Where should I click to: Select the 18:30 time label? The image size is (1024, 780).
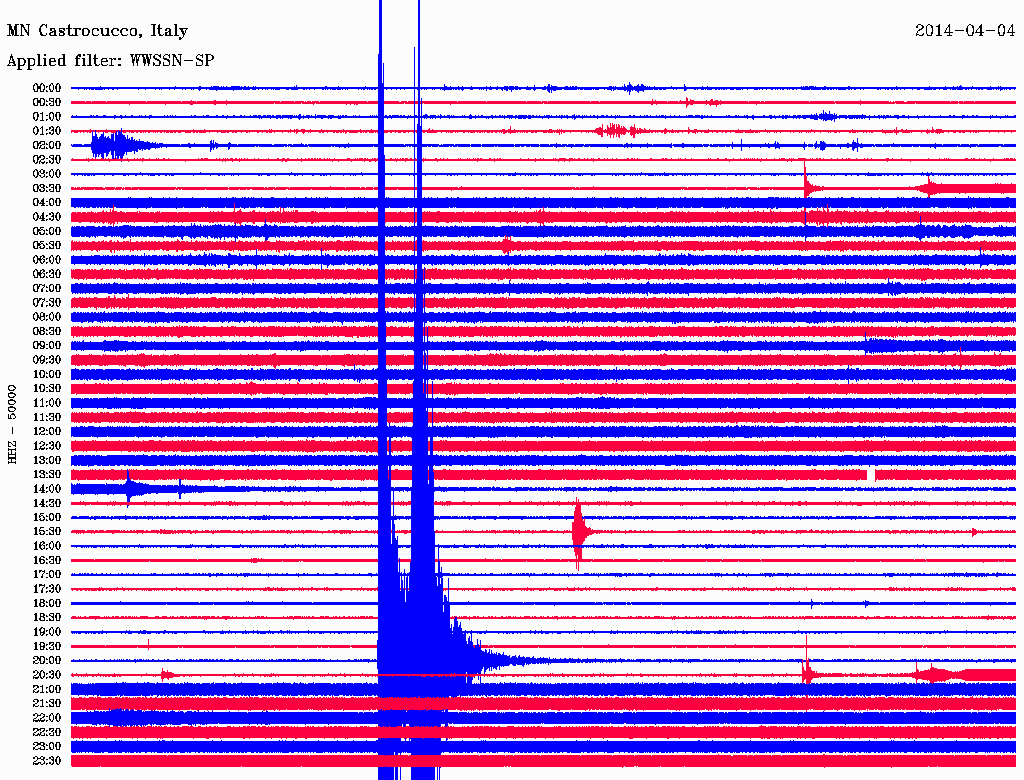click(x=47, y=617)
